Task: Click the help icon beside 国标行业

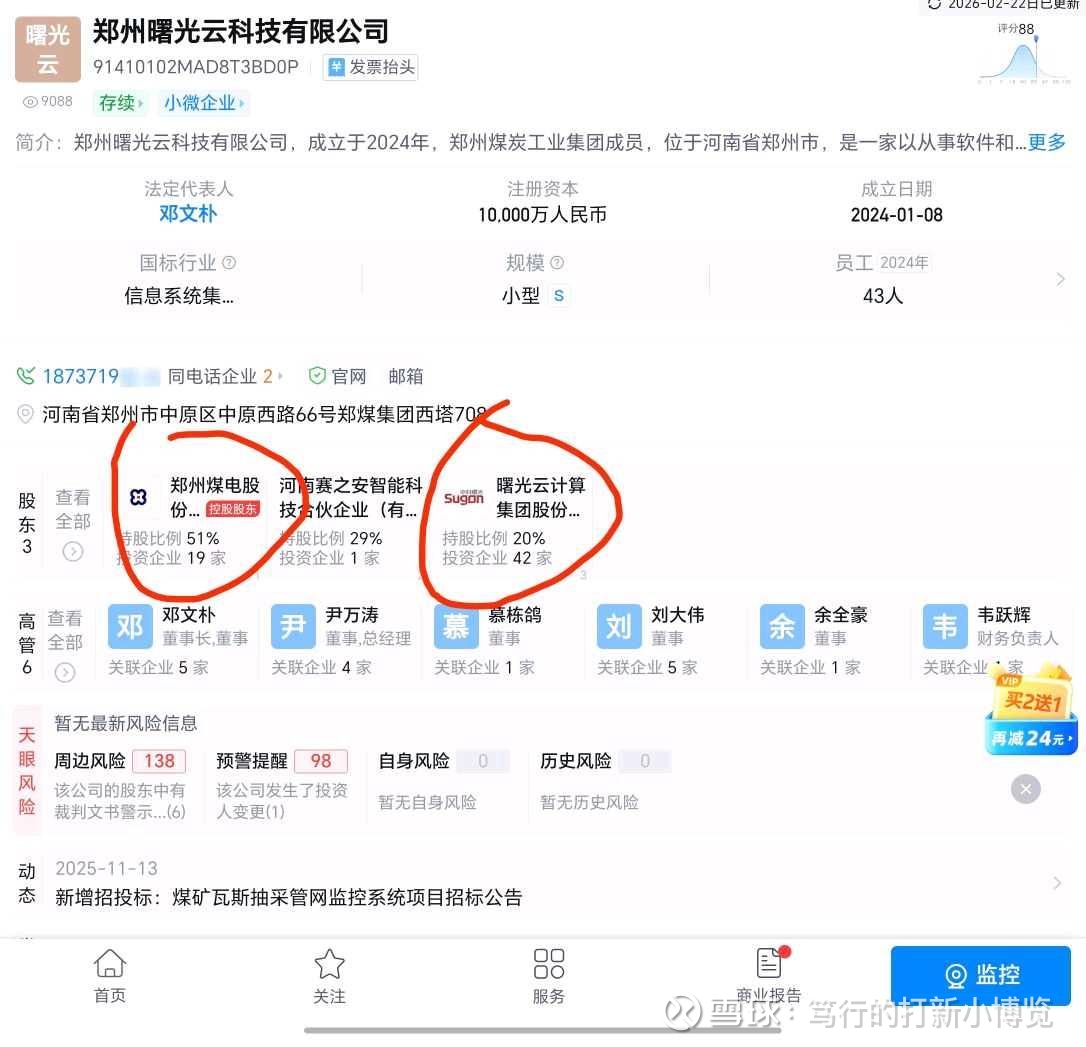Action: coord(229,262)
